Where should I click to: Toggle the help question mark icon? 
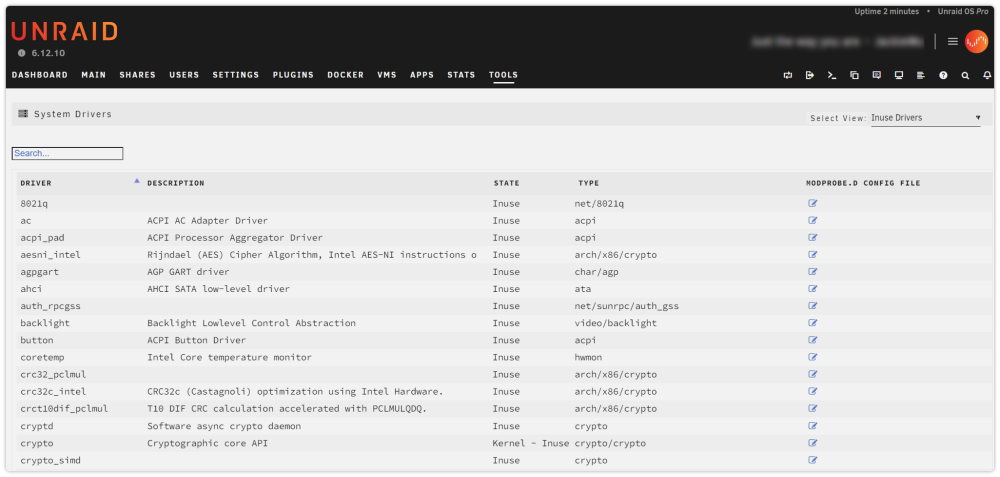(943, 75)
